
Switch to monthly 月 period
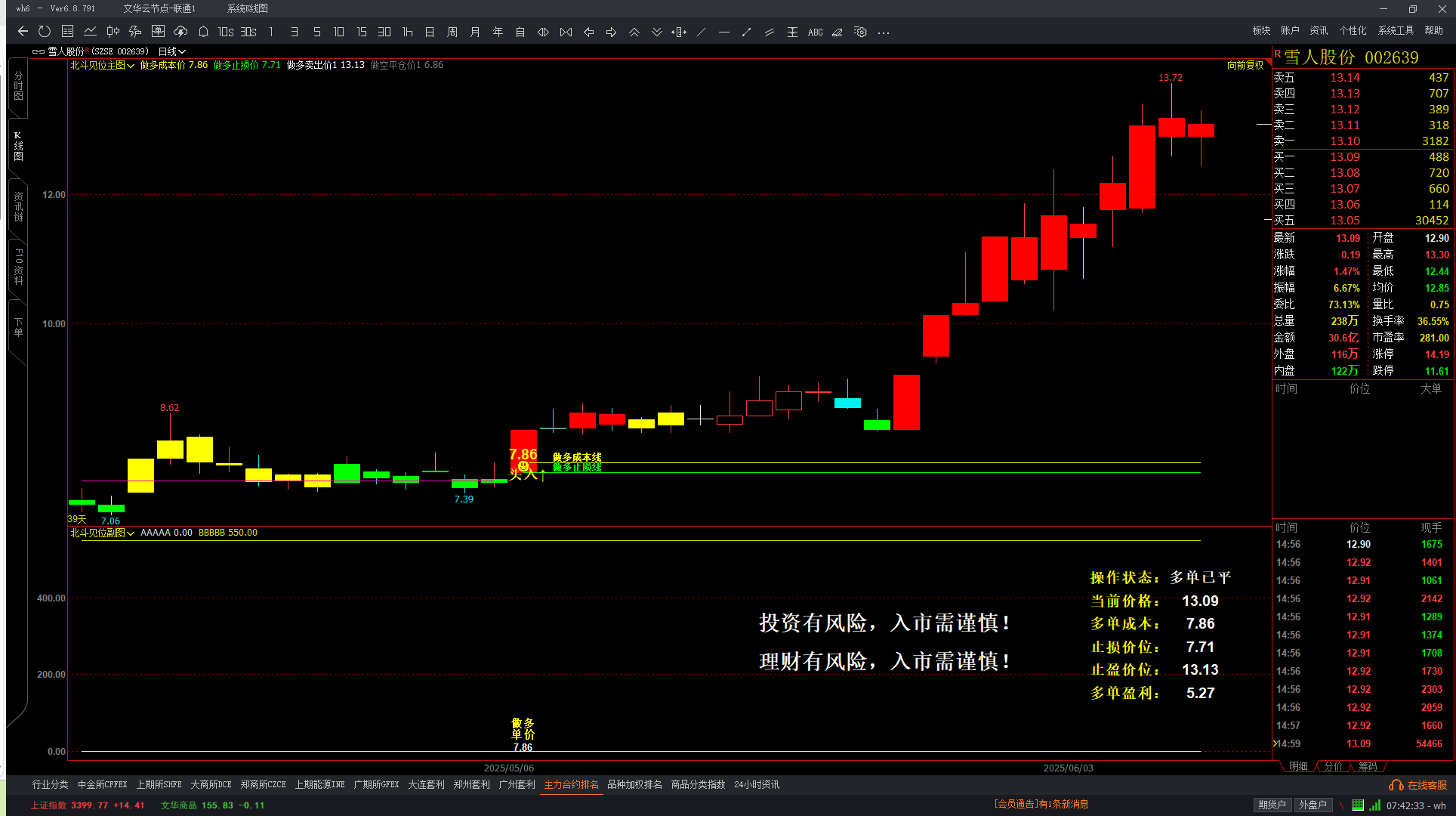pos(475,32)
